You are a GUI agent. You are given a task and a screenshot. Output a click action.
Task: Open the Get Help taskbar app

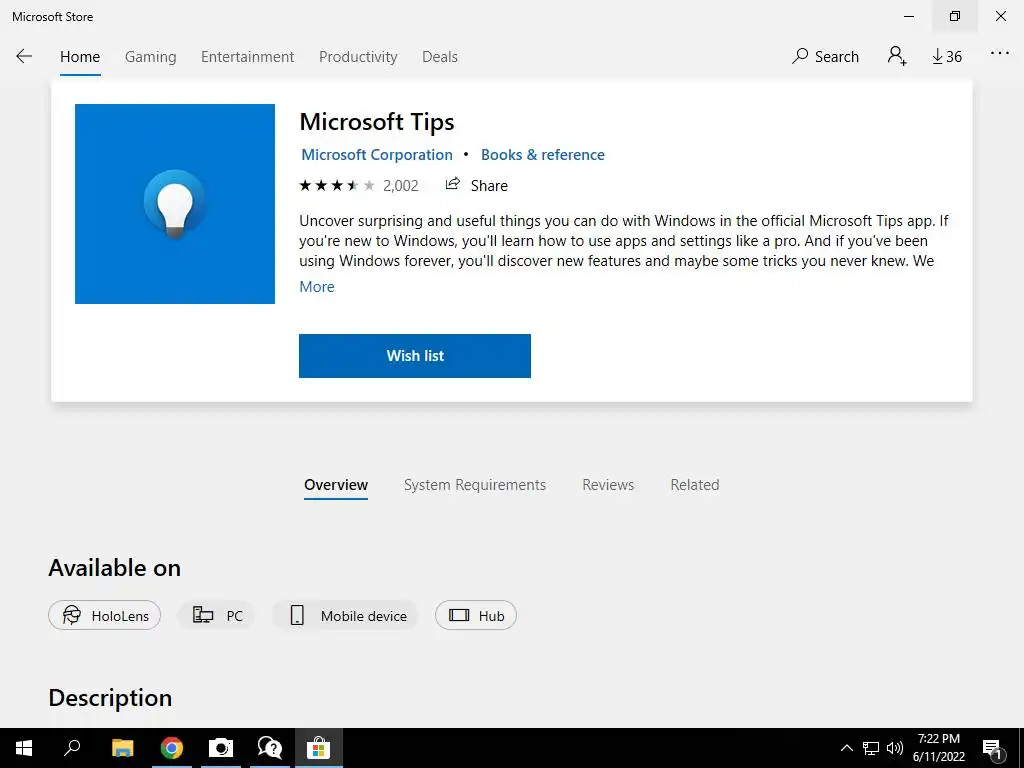click(x=270, y=748)
